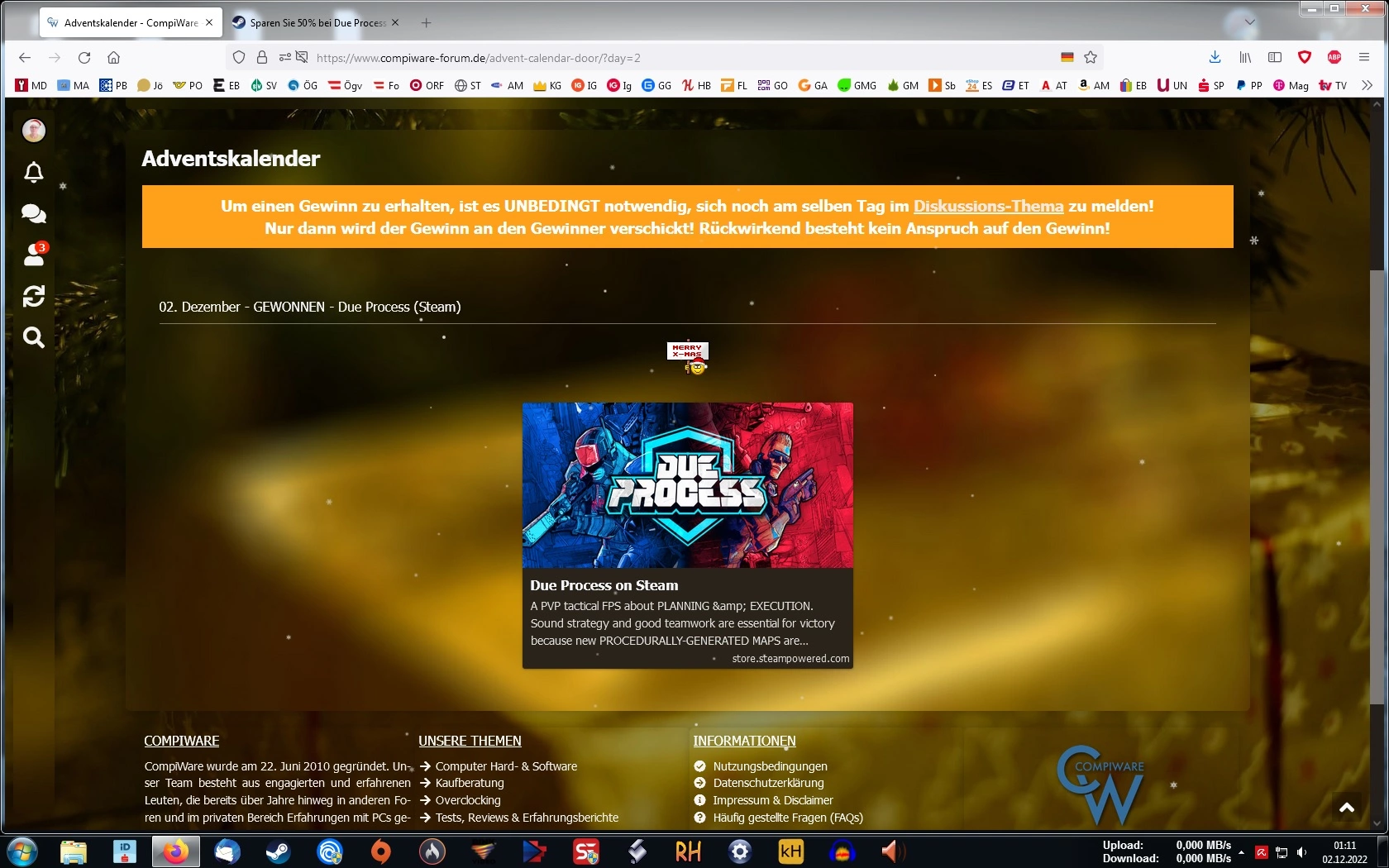Open Impressum & Disclaimer link

[773, 800]
